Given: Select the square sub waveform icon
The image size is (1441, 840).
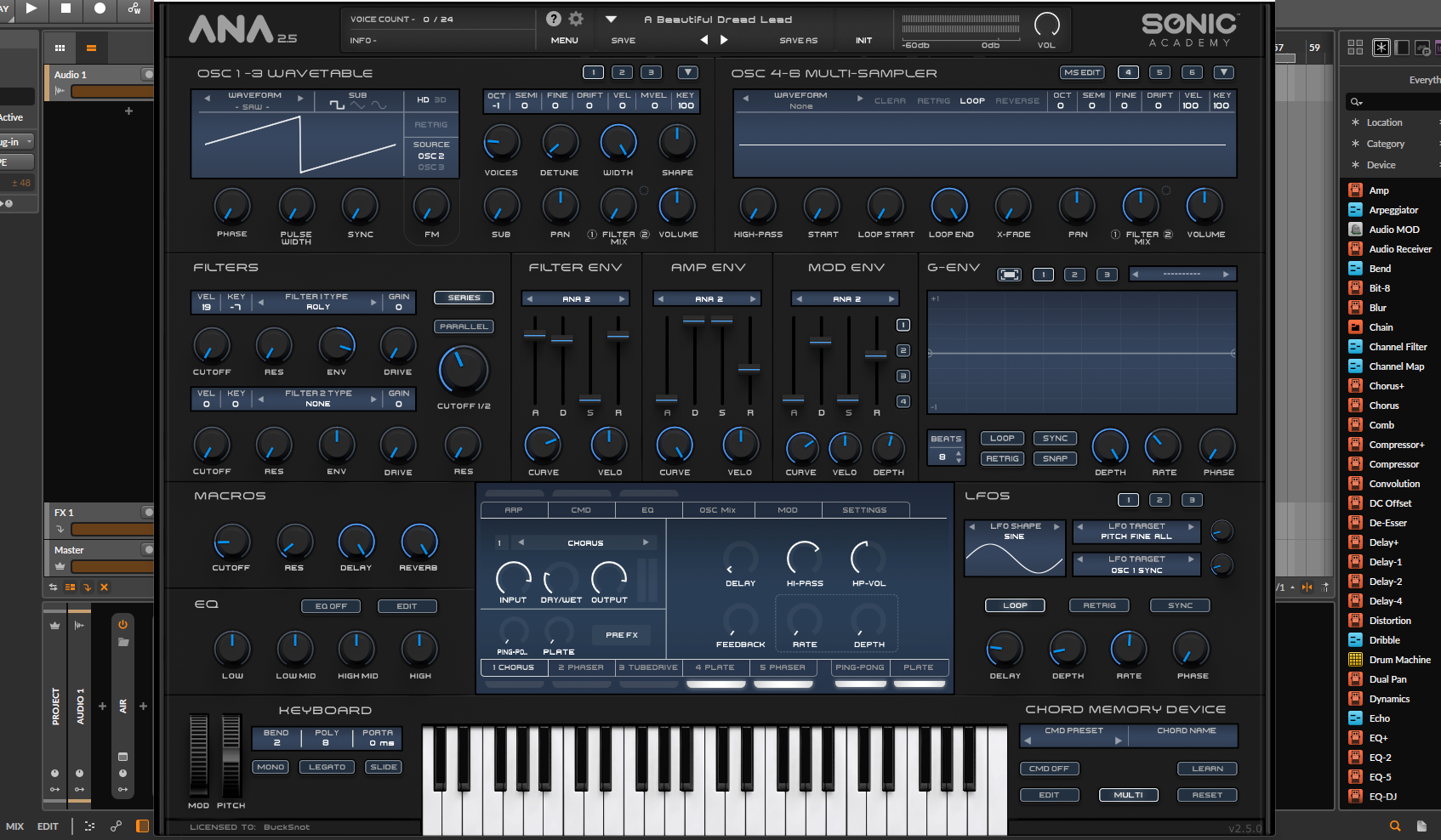Looking at the screenshot, I should click(x=337, y=105).
